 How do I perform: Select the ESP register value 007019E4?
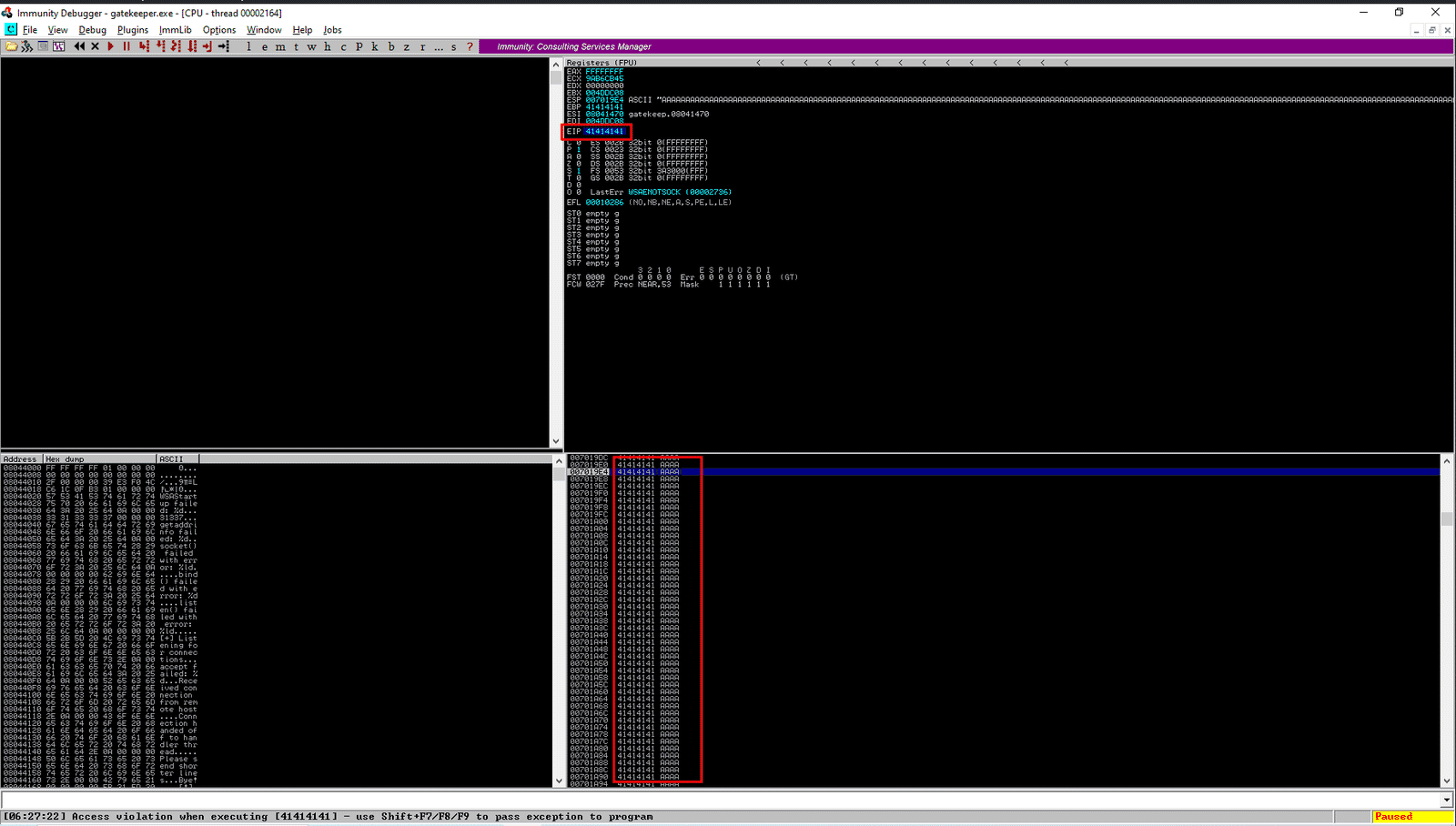click(604, 100)
